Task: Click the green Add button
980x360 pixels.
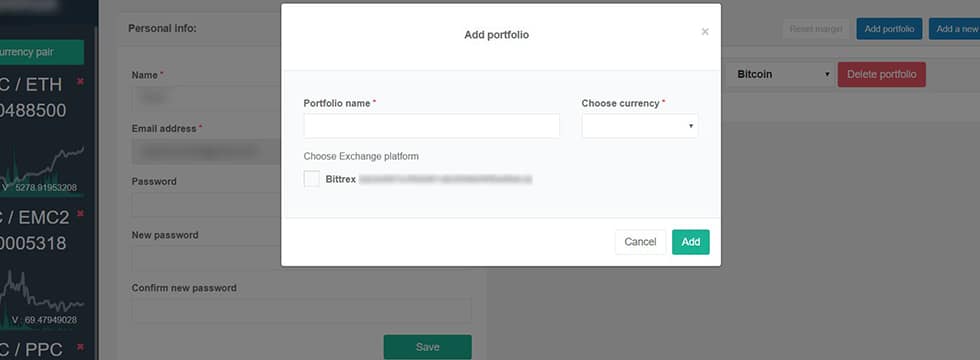Action: pyautogui.click(x=691, y=242)
